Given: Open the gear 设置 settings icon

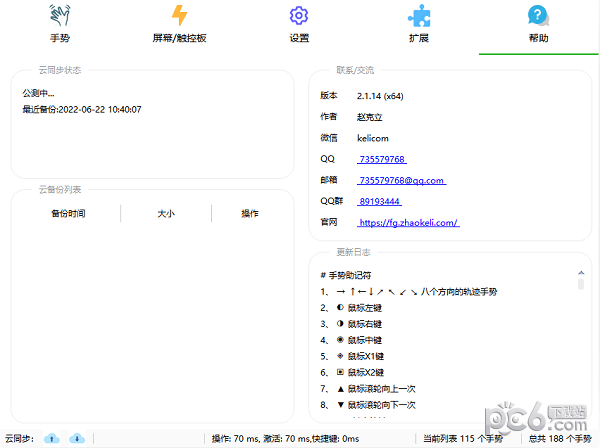Looking at the screenshot, I should tap(299, 16).
